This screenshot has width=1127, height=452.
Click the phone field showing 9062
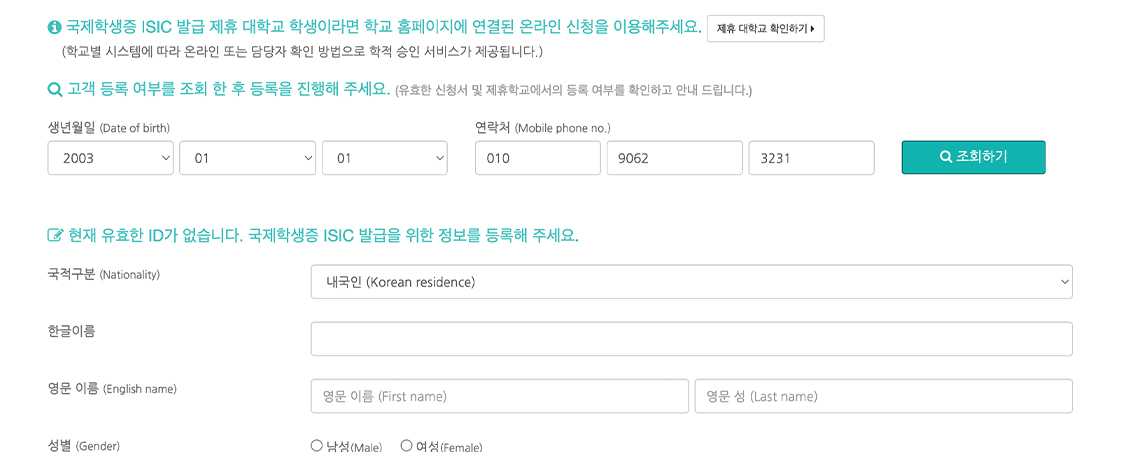tap(674, 158)
